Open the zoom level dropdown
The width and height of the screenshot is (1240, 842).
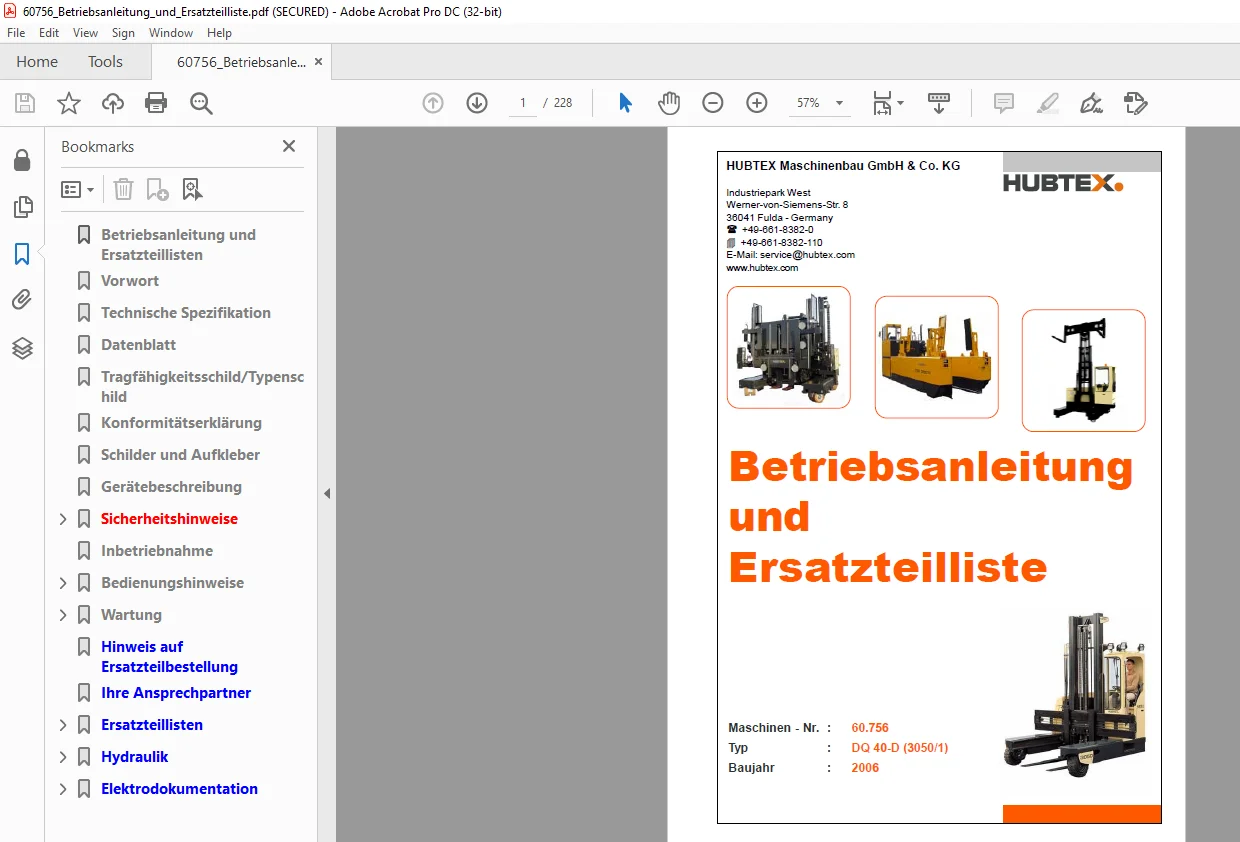pos(839,103)
